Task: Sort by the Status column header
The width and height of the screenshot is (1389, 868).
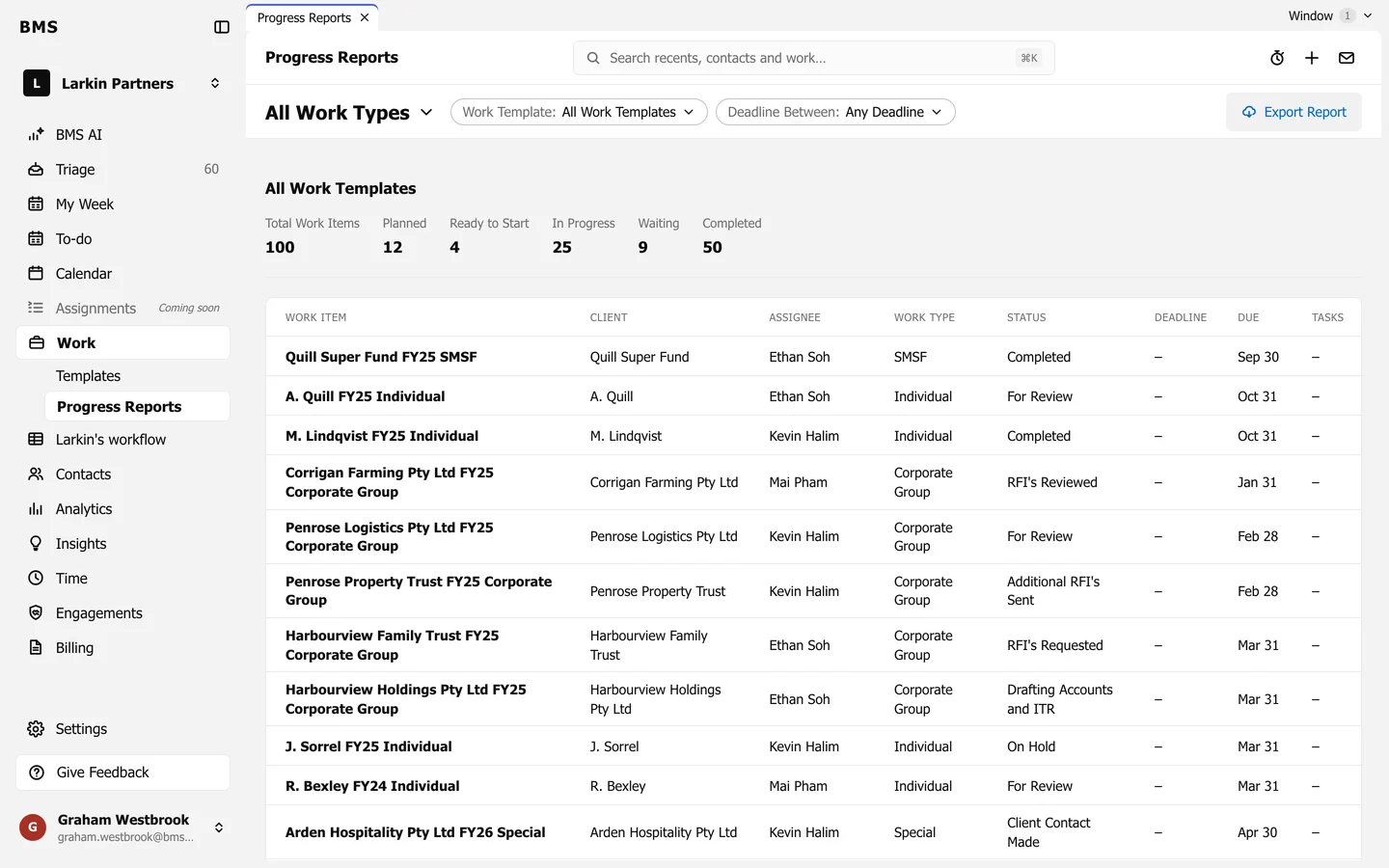Action: [x=1026, y=317]
